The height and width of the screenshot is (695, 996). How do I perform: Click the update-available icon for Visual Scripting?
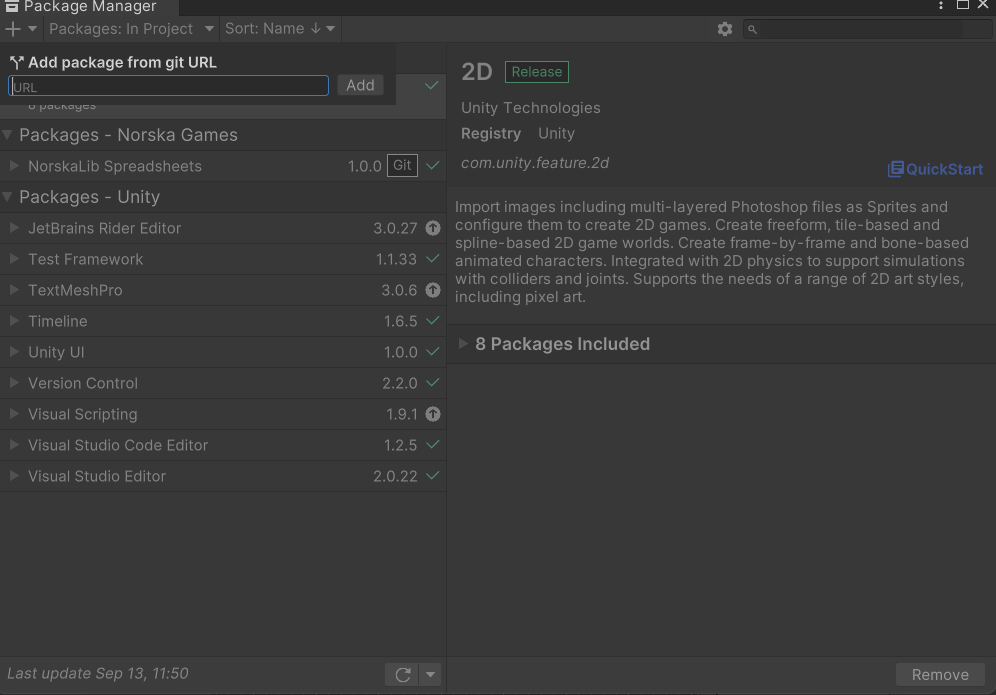[x=433, y=414]
